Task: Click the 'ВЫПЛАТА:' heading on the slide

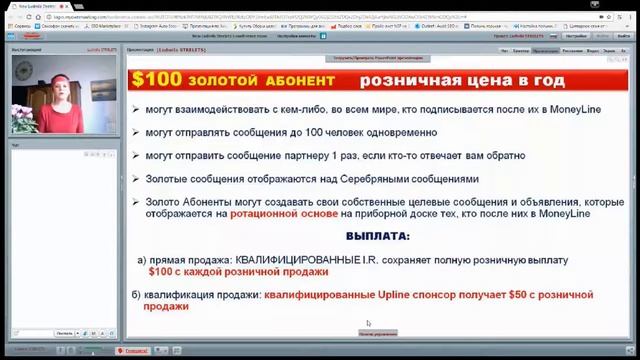Action: 378,236
